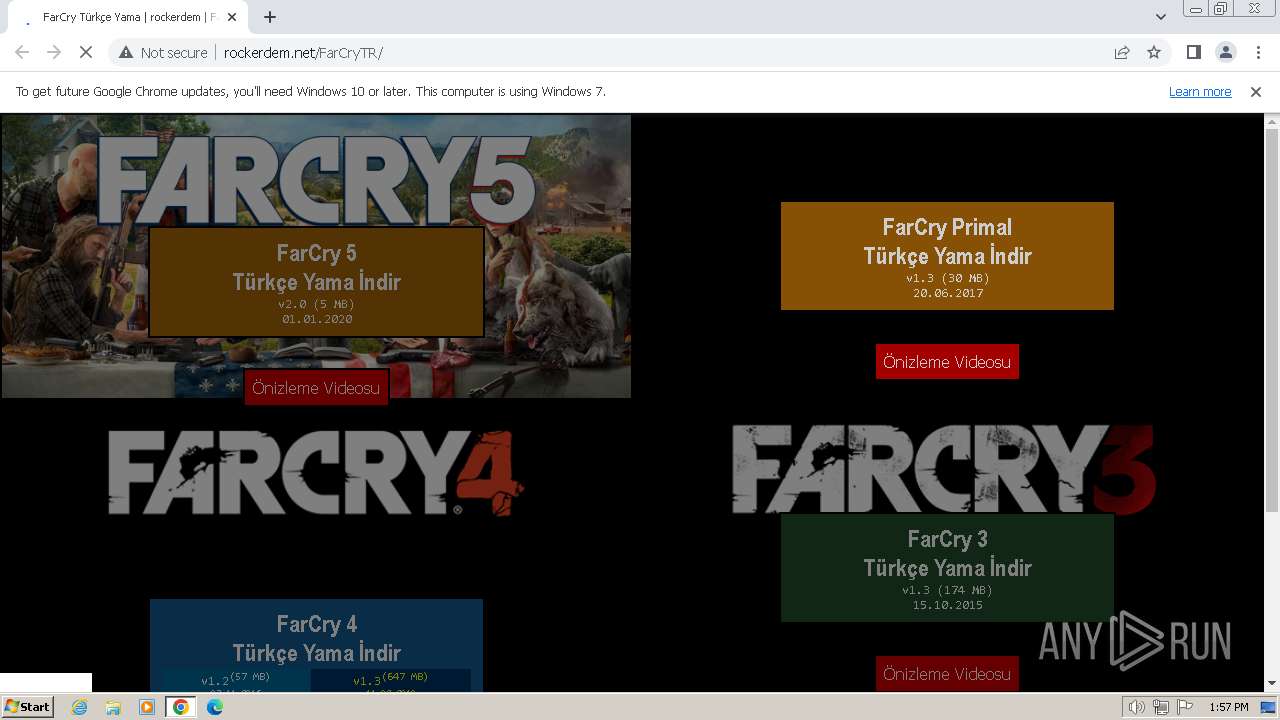The width and height of the screenshot is (1280, 720).
Task: Open the Windows Start menu
Action: pyautogui.click(x=28, y=707)
